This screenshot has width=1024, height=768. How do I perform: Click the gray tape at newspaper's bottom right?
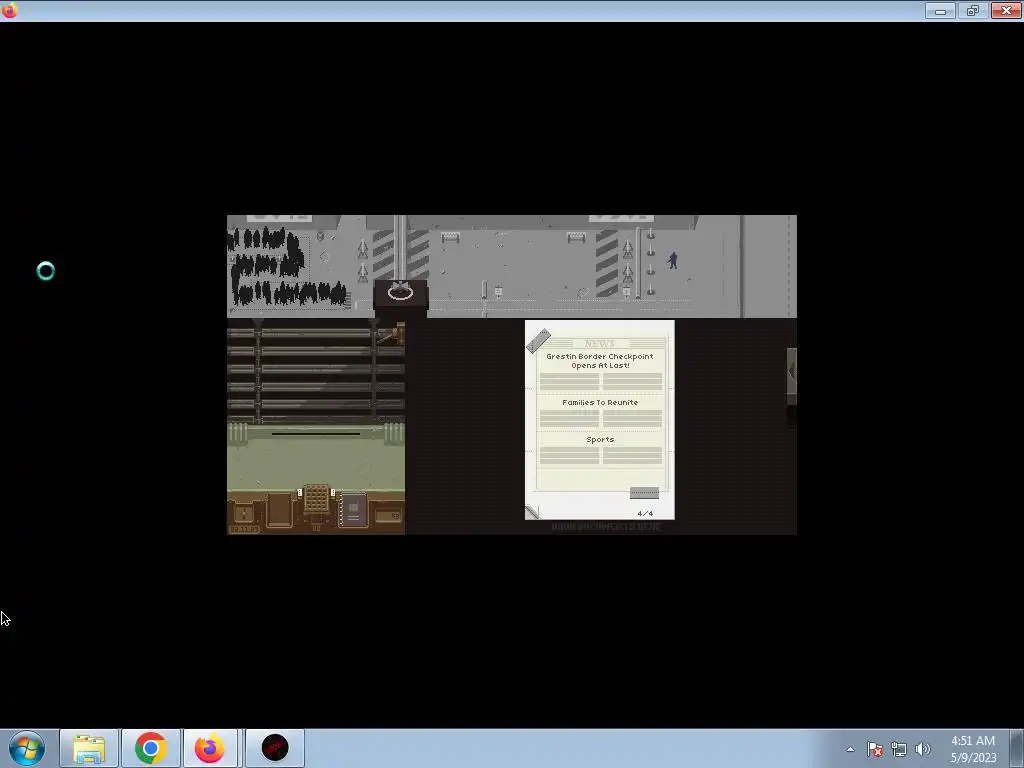coord(644,493)
